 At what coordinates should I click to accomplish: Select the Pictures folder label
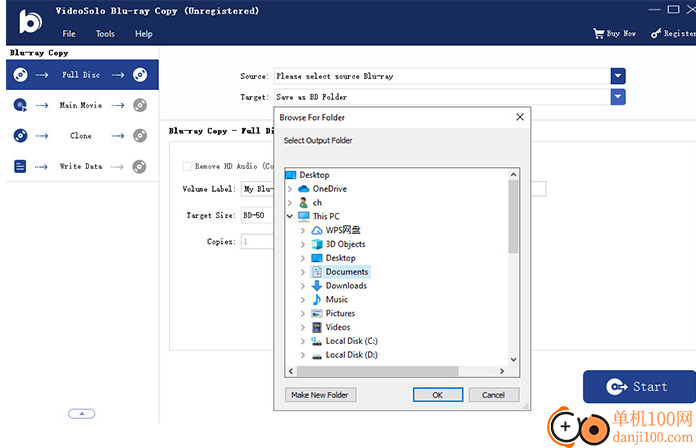pos(340,313)
